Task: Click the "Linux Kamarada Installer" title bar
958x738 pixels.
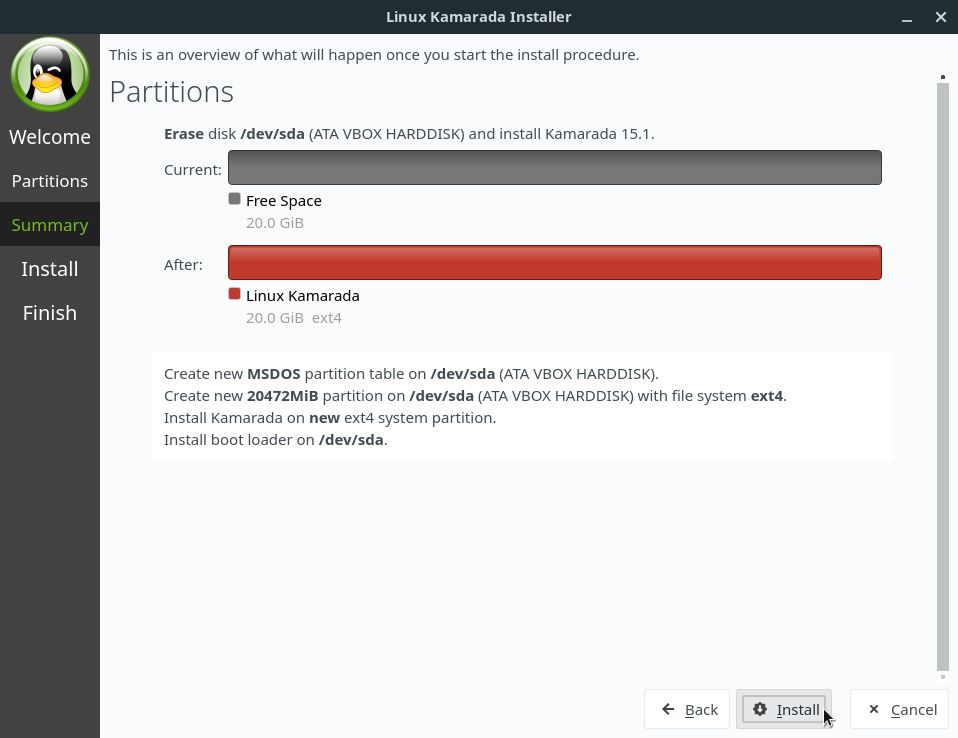Action: coord(478,17)
